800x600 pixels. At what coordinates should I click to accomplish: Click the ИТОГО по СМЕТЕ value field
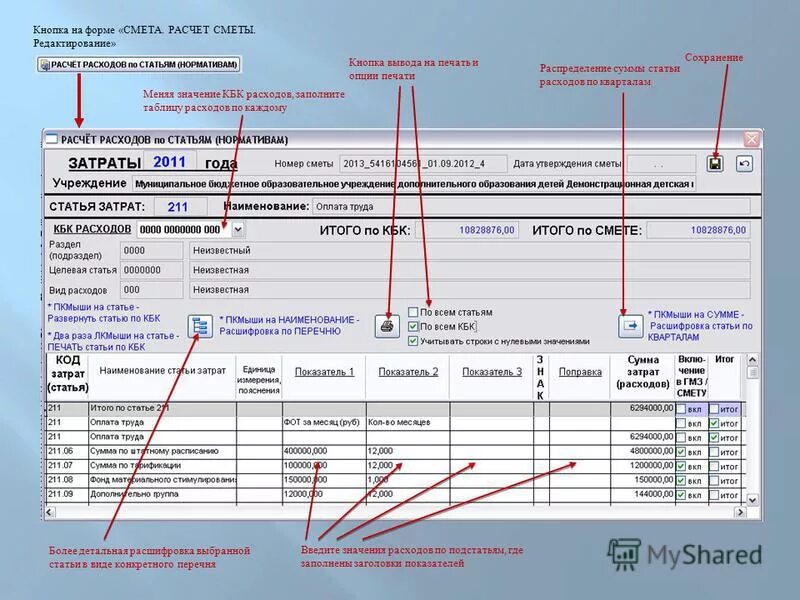click(698, 230)
